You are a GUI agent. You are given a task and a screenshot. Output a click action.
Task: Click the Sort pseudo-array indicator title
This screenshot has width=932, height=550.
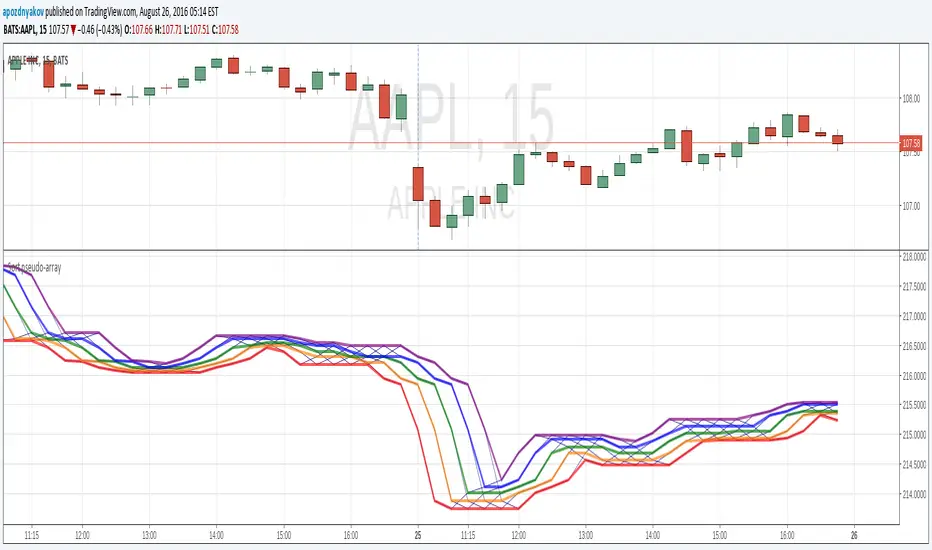tap(34, 268)
